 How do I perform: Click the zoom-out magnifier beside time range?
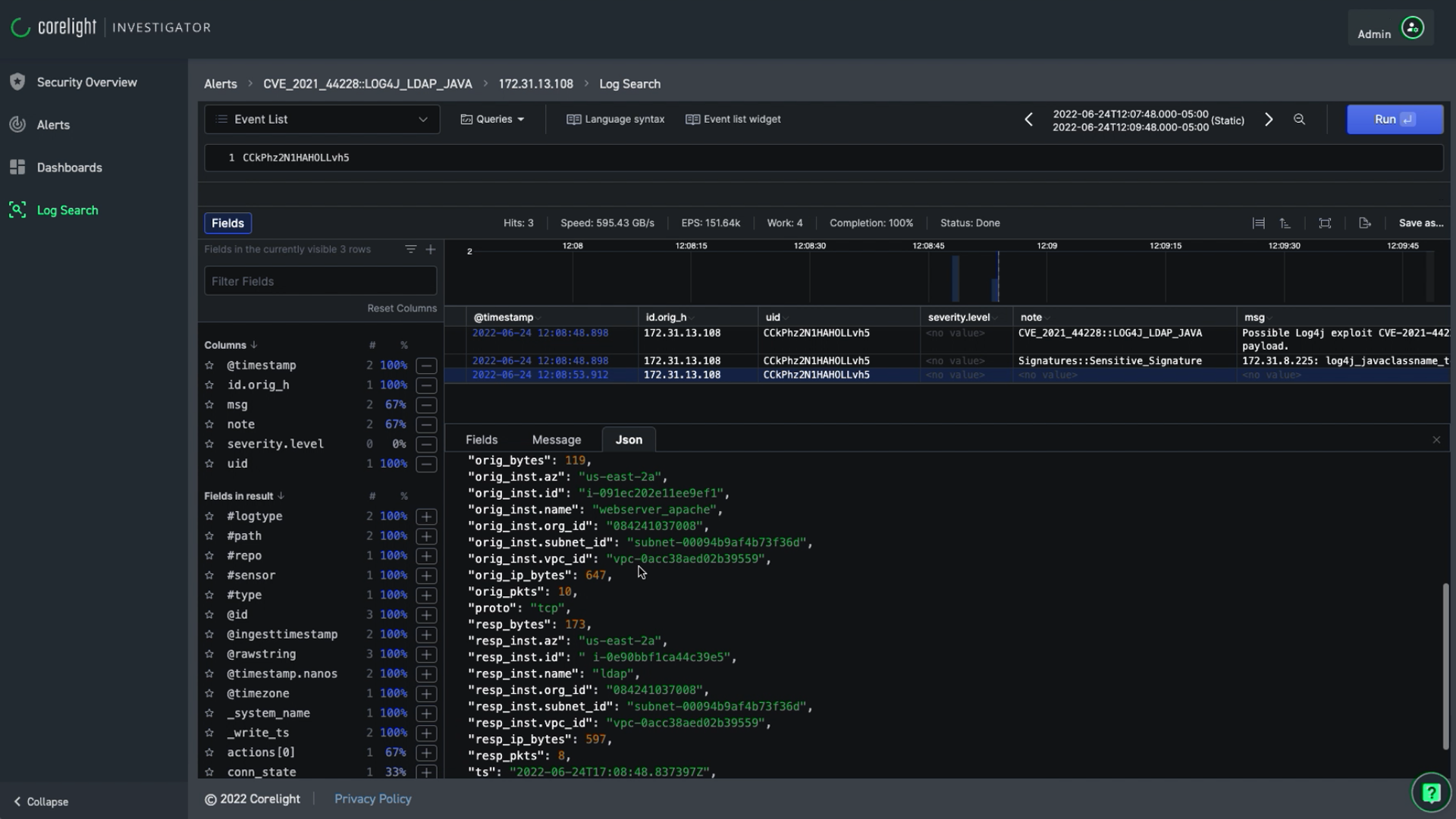pos(1299,120)
